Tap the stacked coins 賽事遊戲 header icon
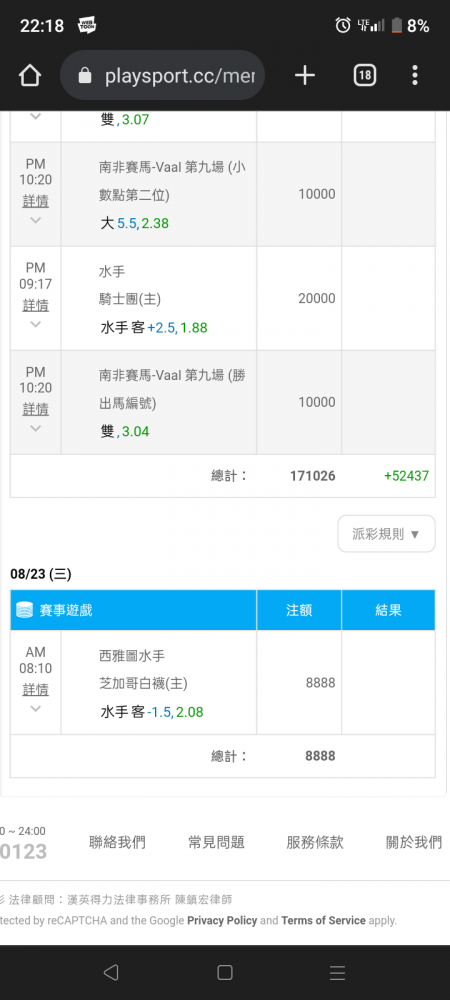This screenshot has height=1000, width=450. click(24, 610)
